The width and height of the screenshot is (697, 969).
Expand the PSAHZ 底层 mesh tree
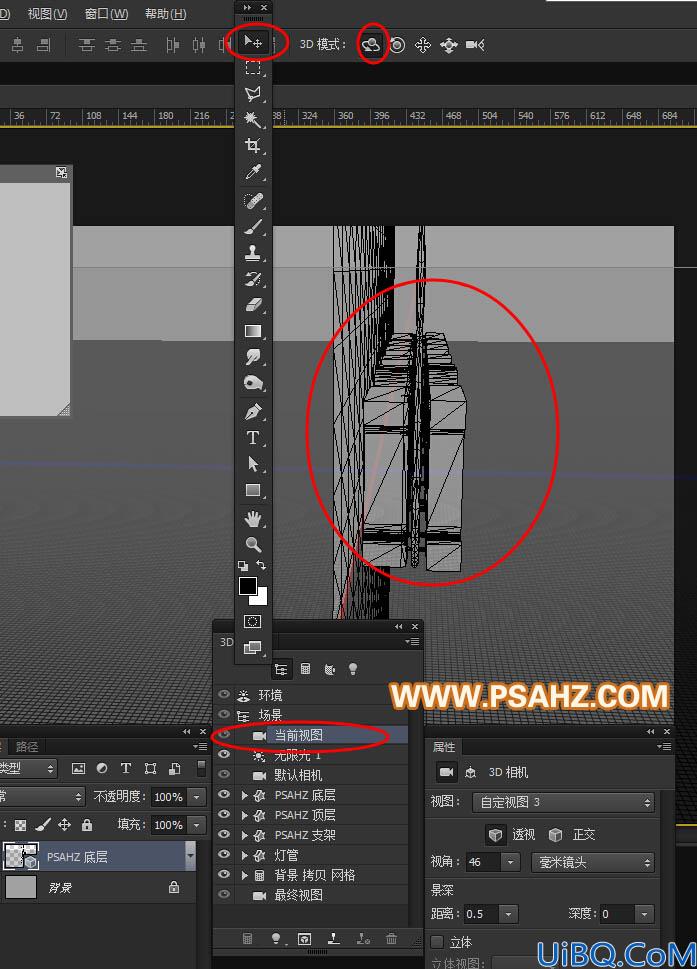click(x=245, y=795)
